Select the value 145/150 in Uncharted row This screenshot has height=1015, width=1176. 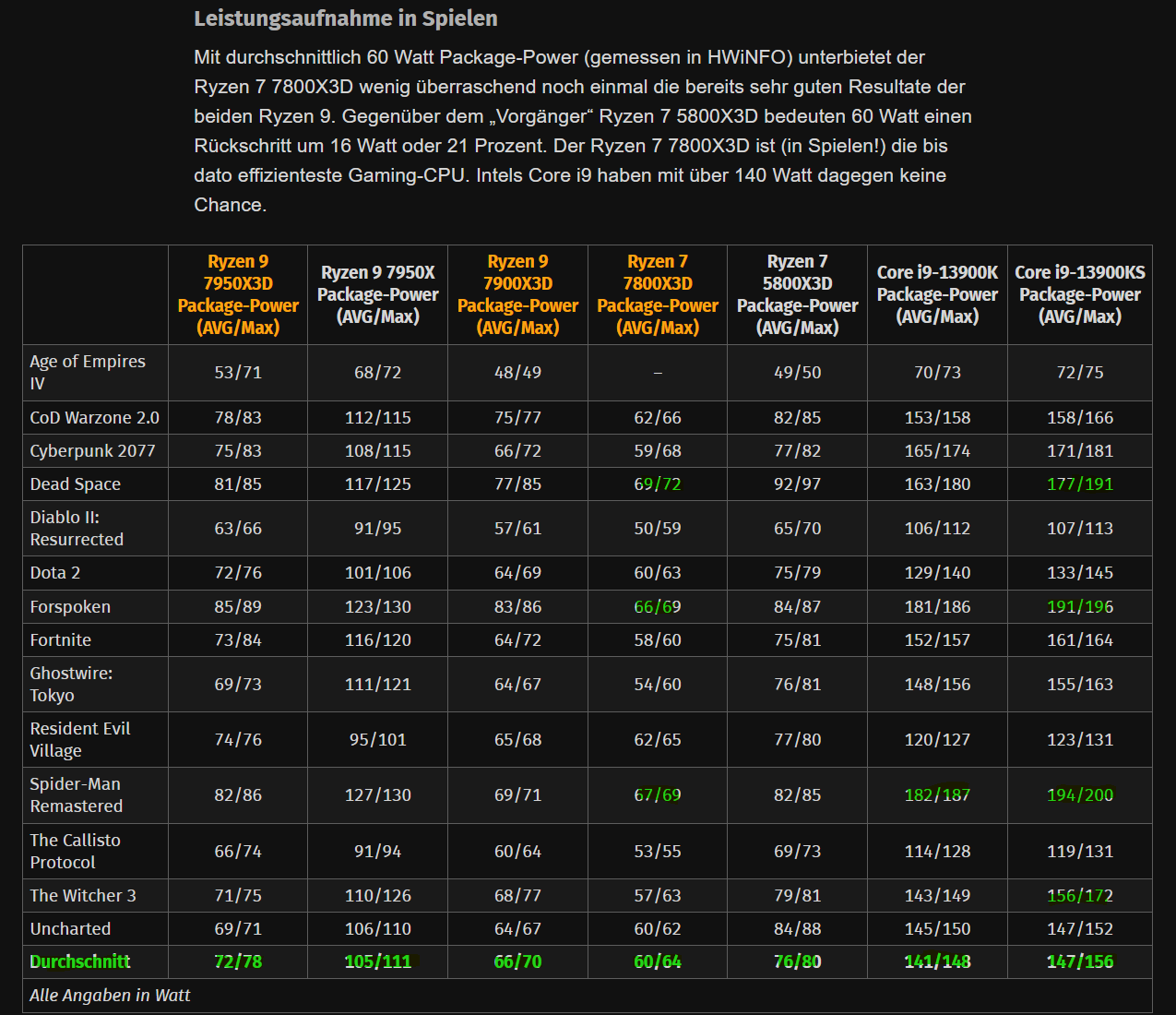[x=937, y=928]
